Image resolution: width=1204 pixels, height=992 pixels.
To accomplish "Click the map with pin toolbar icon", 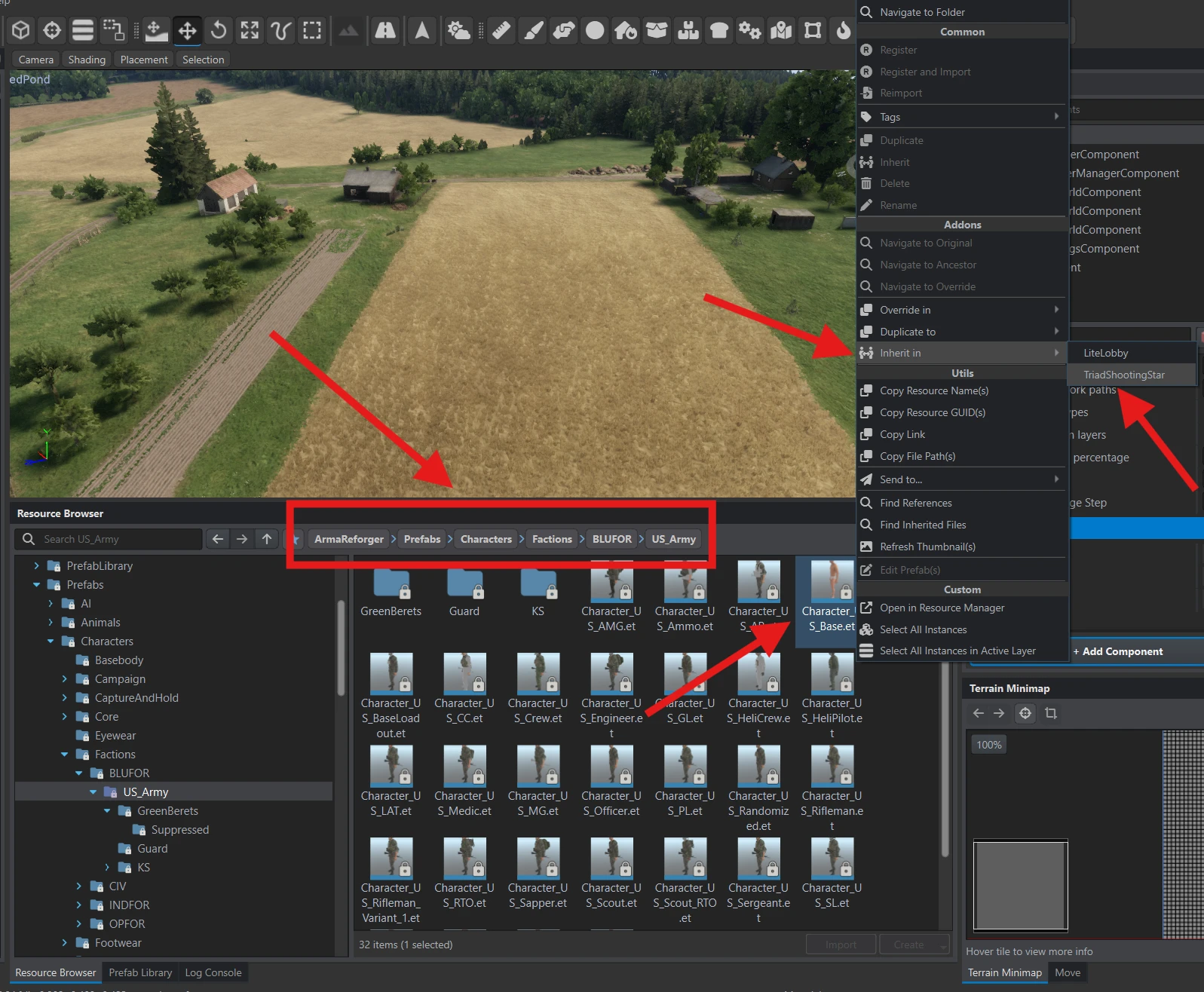I will coord(782,30).
